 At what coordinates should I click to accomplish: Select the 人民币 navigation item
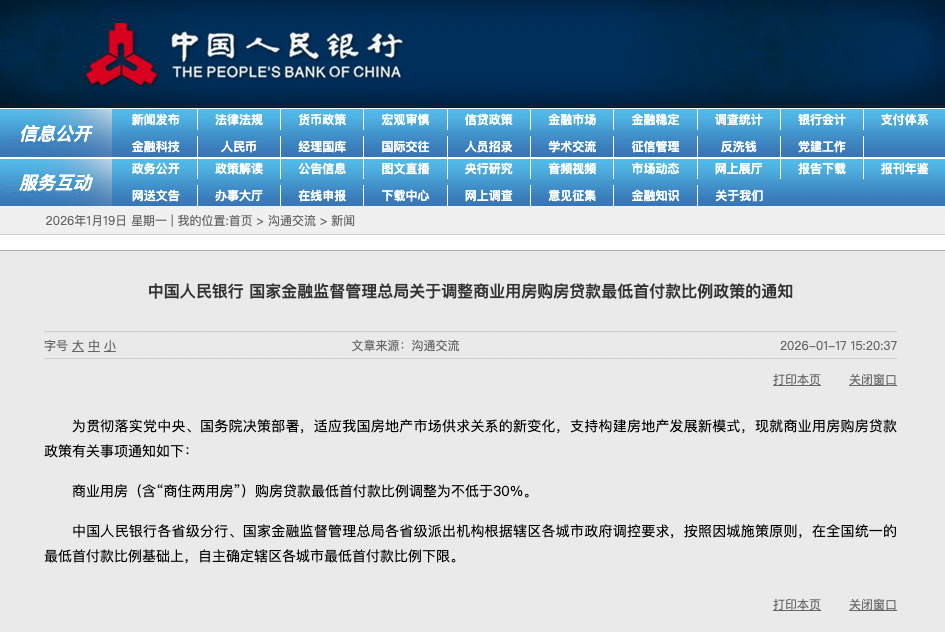pos(239,146)
